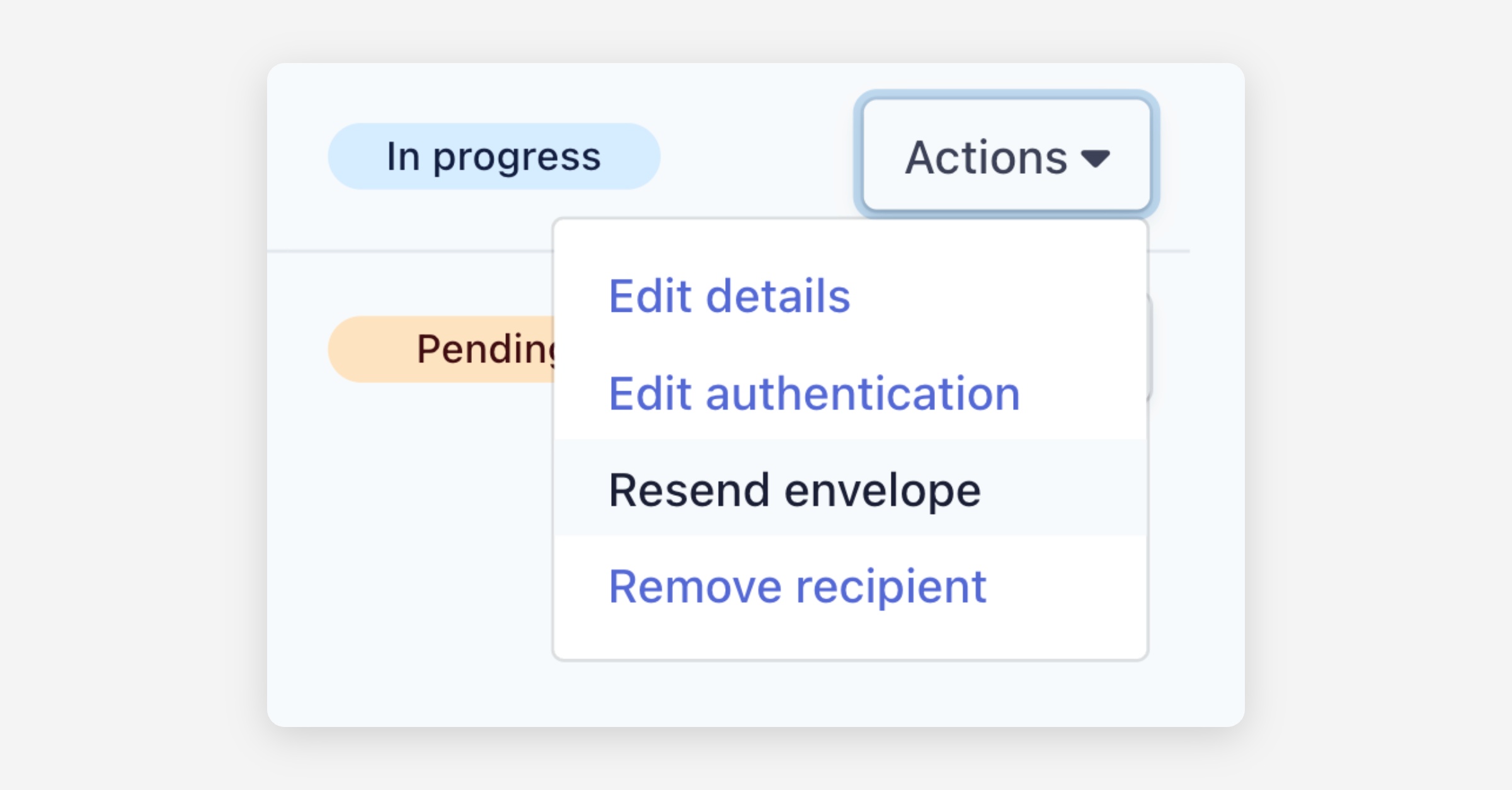Open the Actions dropdown button
This screenshot has height=790, width=1512.
(1006, 156)
